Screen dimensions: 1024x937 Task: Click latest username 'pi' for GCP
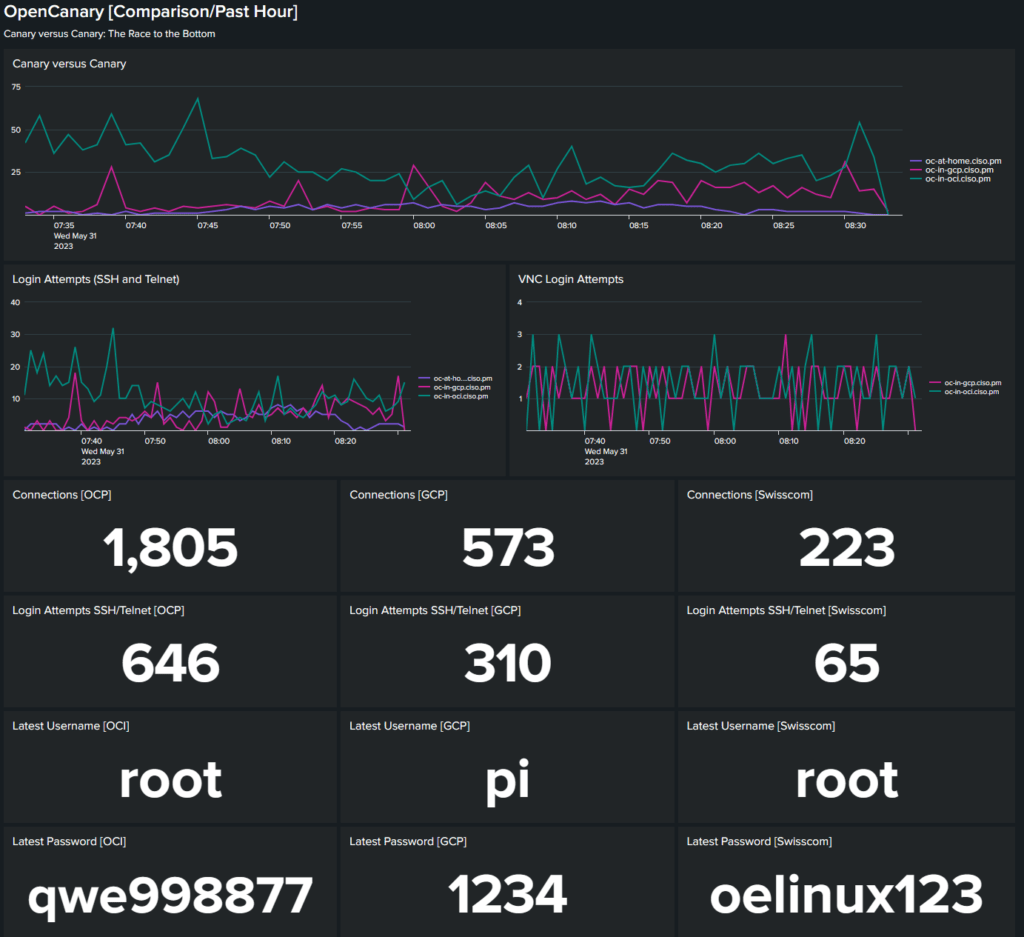[507, 780]
